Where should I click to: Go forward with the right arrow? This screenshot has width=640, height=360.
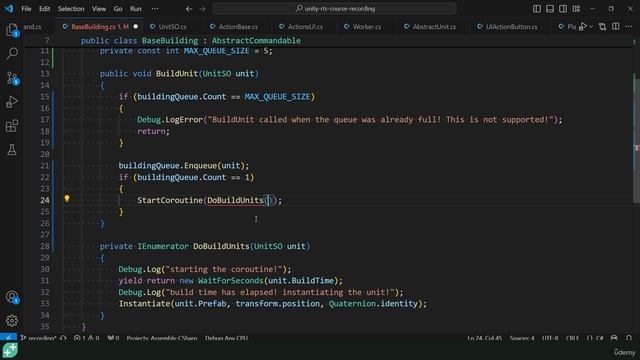click(x=202, y=9)
